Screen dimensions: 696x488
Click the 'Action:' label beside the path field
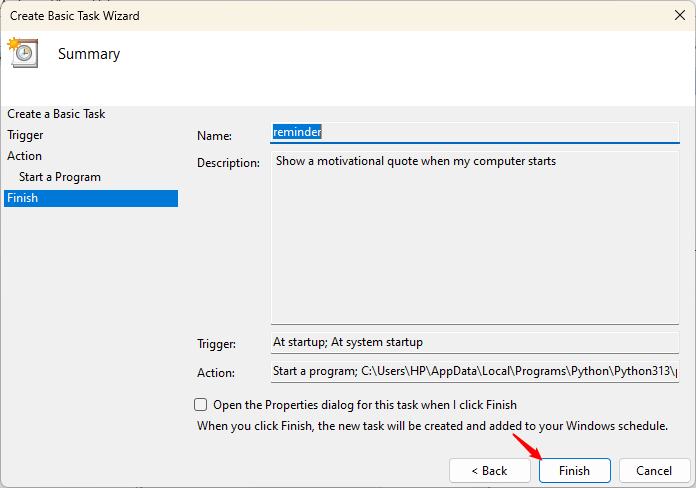[216, 373]
